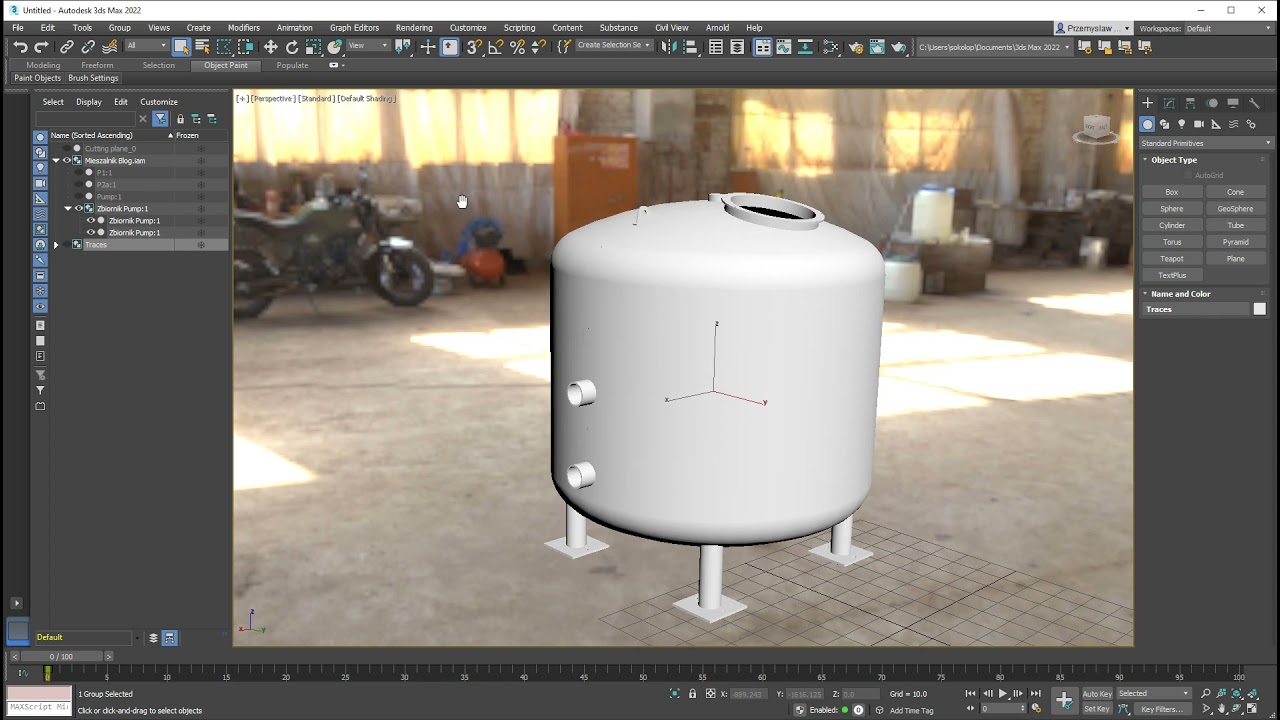This screenshot has height=720, width=1280.
Task: Open the Selected key mode dropdown
Action: [x=1154, y=693]
